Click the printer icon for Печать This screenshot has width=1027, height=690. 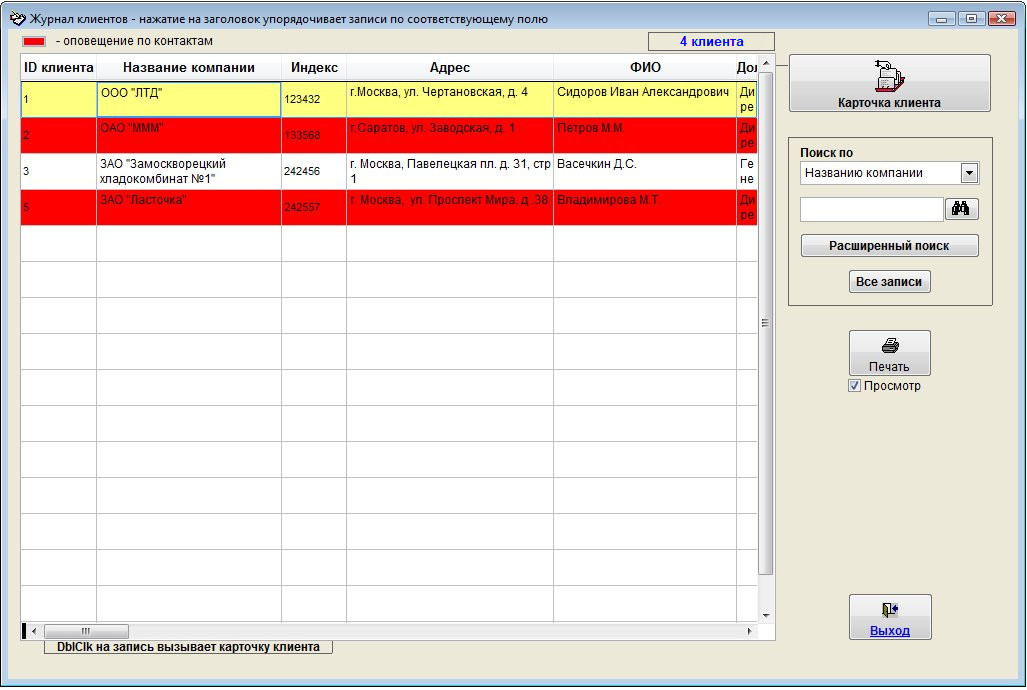(x=889, y=346)
